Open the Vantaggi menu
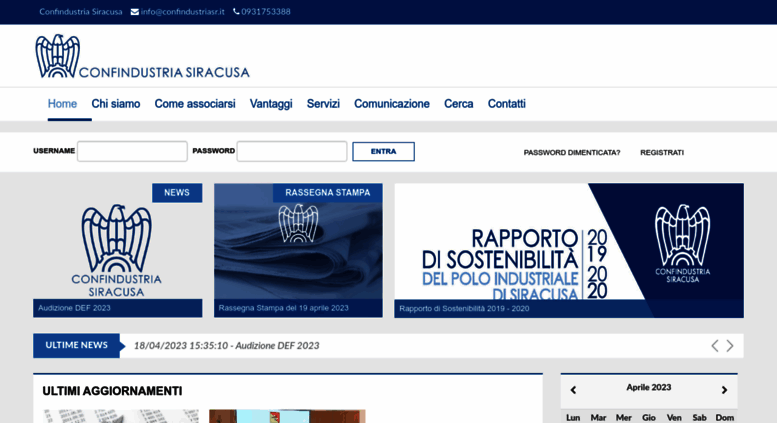 [271, 104]
